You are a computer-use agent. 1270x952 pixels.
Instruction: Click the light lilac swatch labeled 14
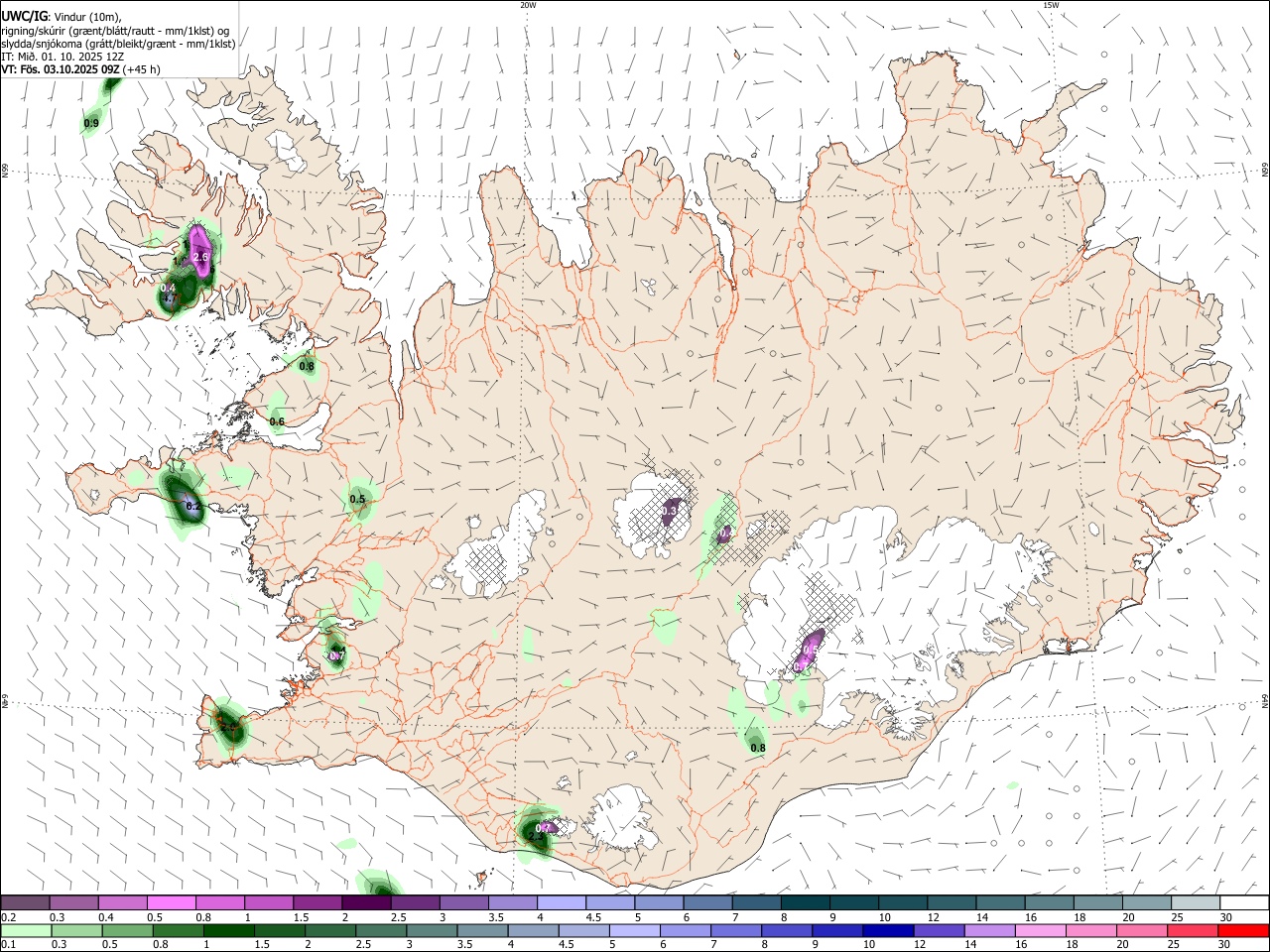(x=988, y=931)
